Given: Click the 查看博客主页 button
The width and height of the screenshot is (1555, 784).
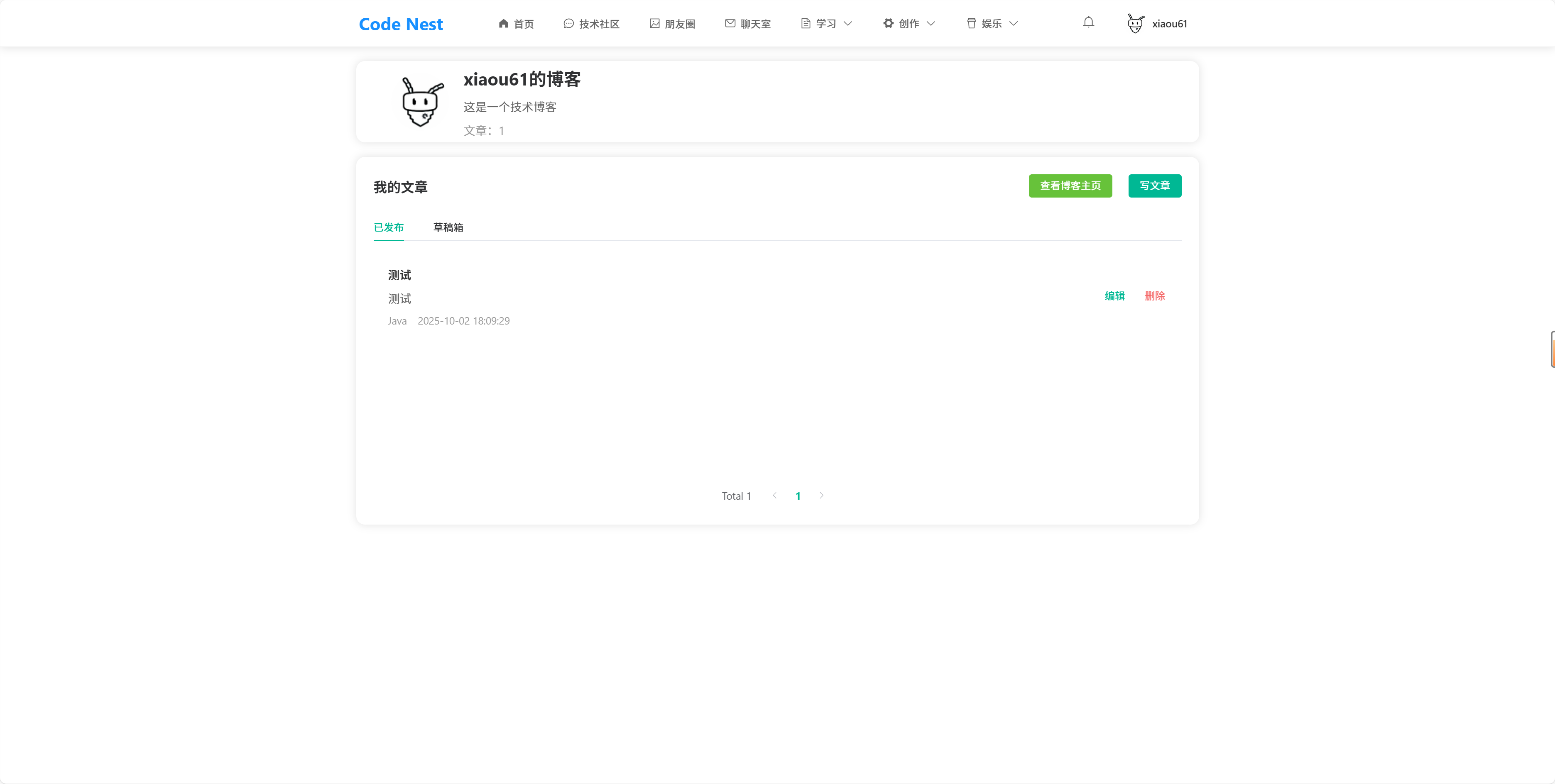Looking at the screenshot, I should [1070, 186].
